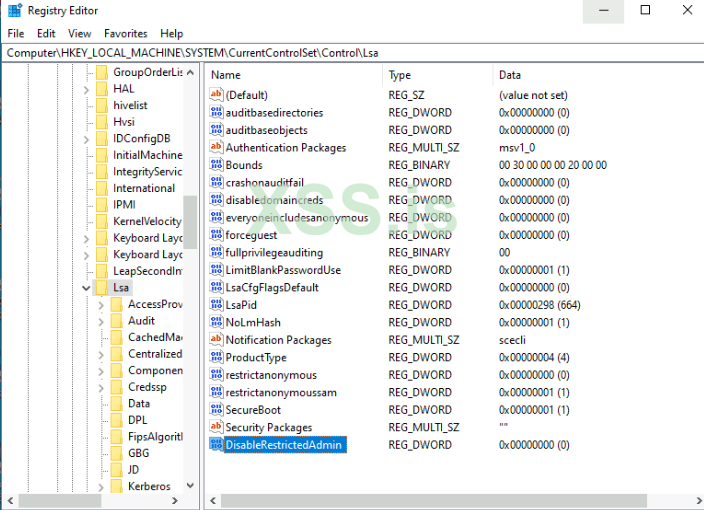Click the disabledomaincreds value icon

coord(216,199)
